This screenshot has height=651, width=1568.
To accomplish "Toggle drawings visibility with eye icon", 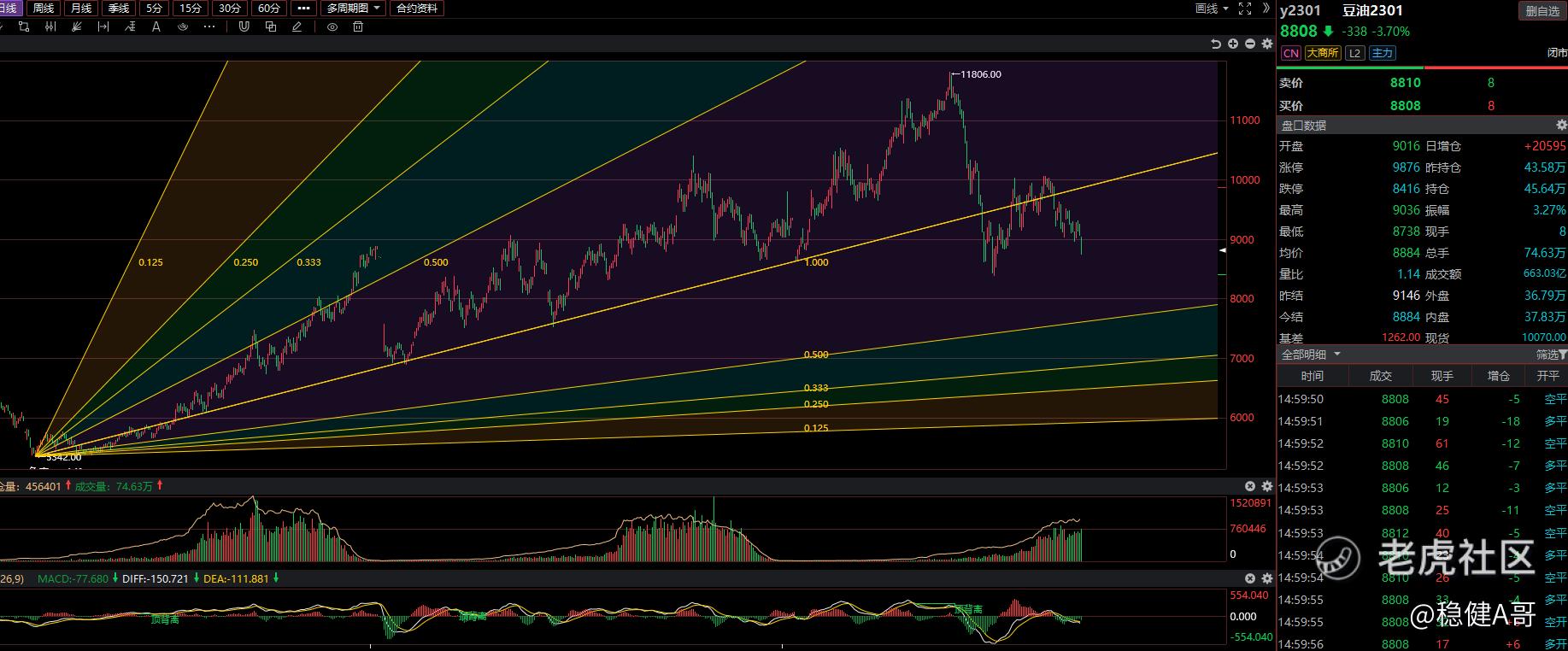I will (x=332, y=26).
